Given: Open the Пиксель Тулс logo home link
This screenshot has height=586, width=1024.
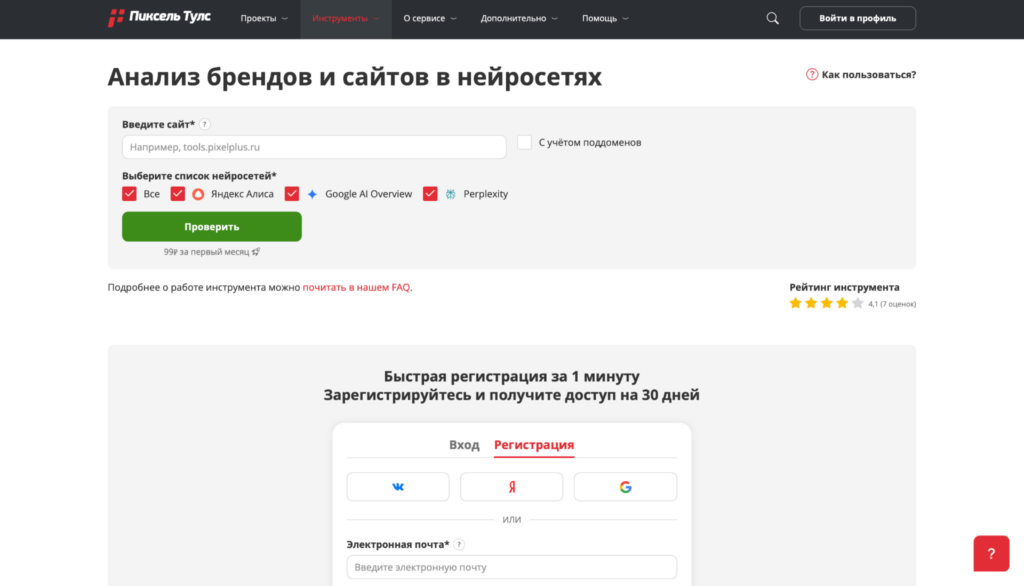Looking at the screenshot, I should coord(159,18).
